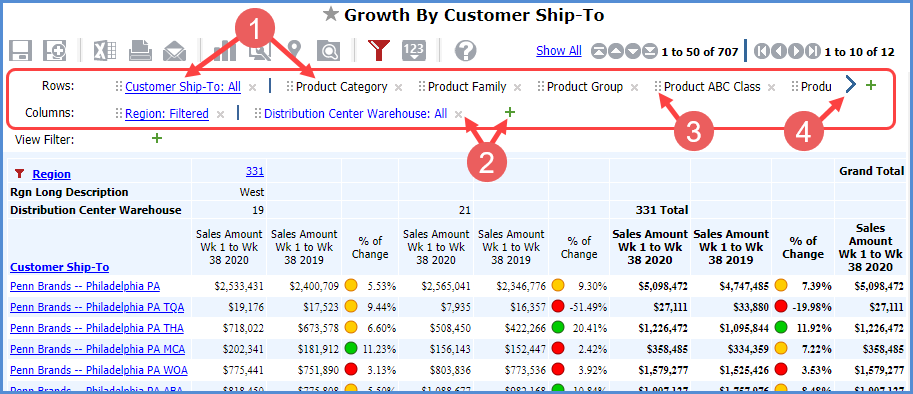Remove Product Category from Rows
Image resolution: width=913 pixels, height=394 pixels.
(x=398, y=87)
